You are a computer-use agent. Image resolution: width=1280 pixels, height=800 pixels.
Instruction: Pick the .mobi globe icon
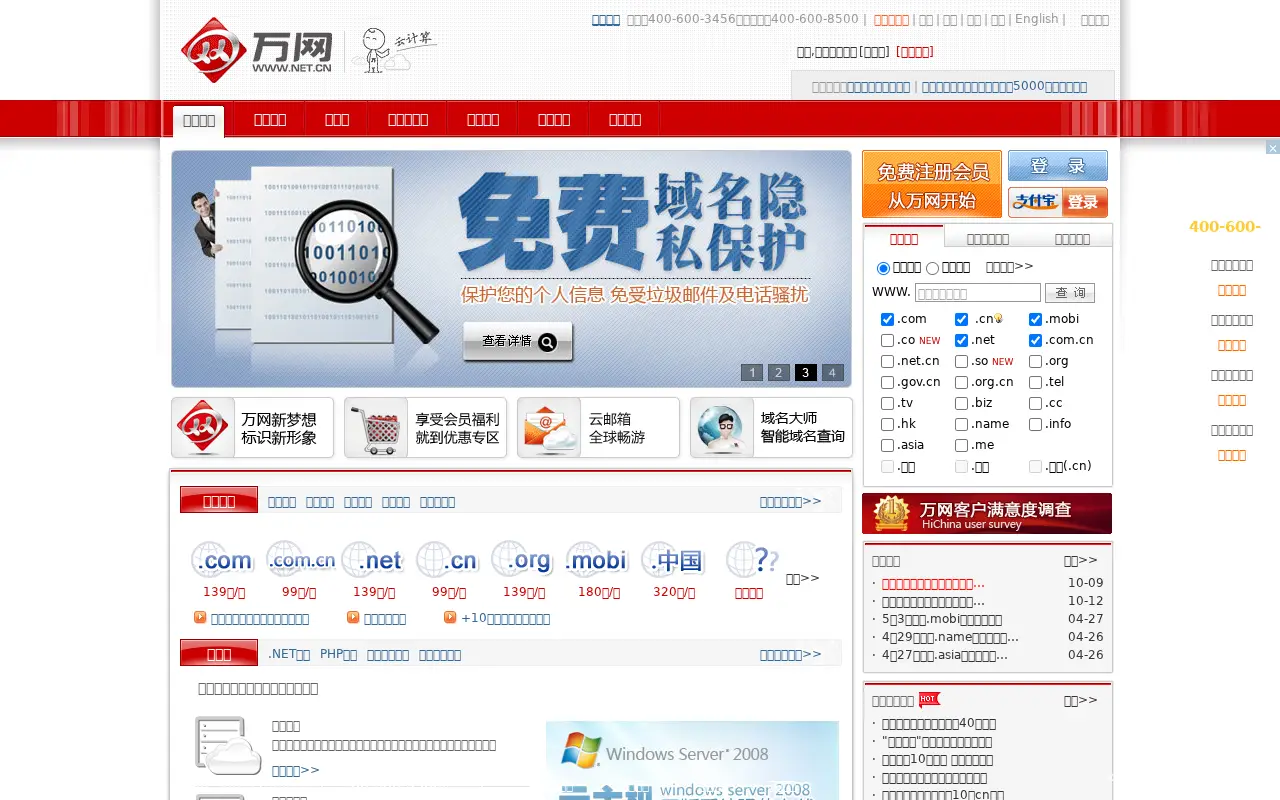point(597,560)
